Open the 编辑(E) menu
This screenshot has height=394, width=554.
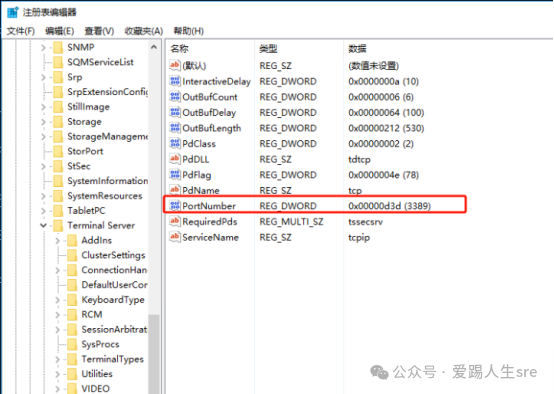point(59,31)
